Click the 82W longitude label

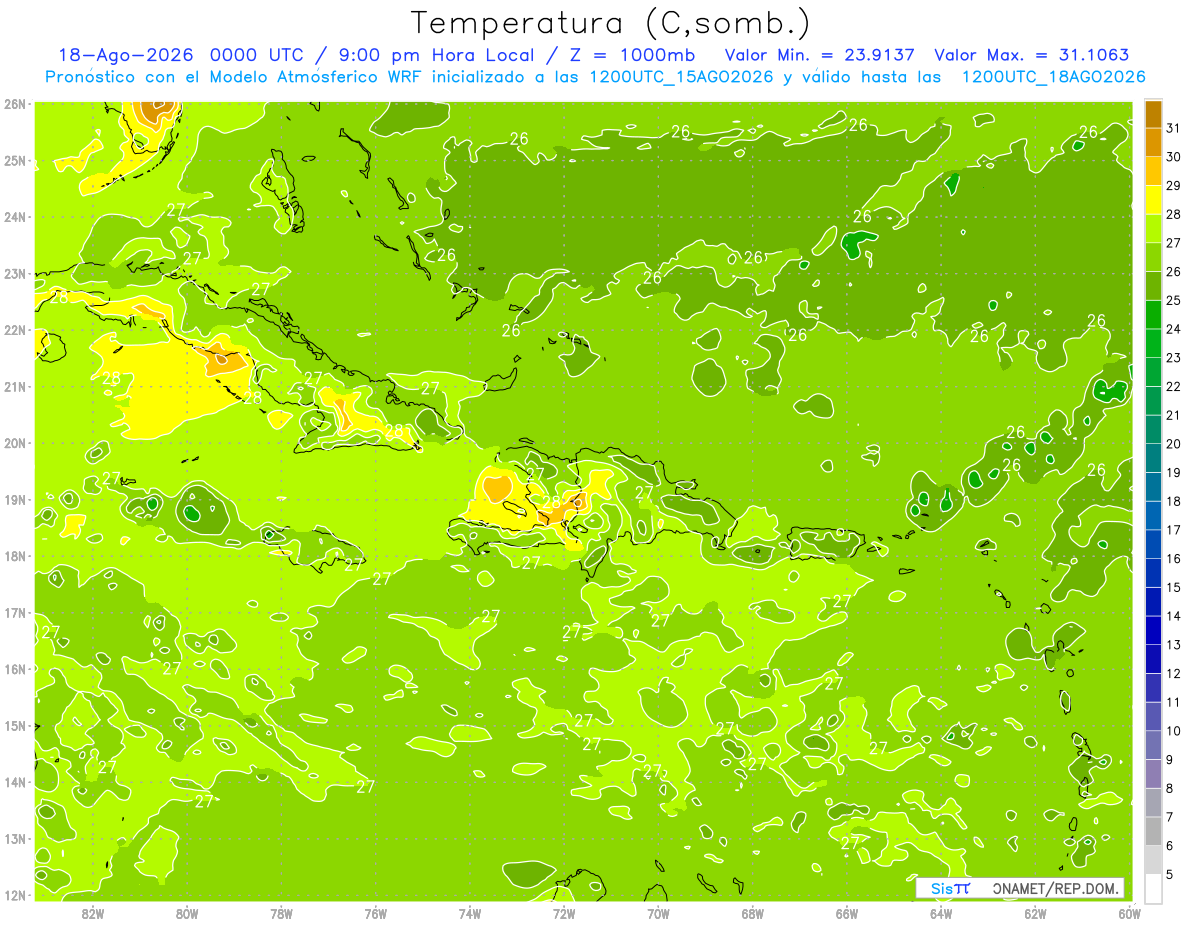click(x=93, y=913)
